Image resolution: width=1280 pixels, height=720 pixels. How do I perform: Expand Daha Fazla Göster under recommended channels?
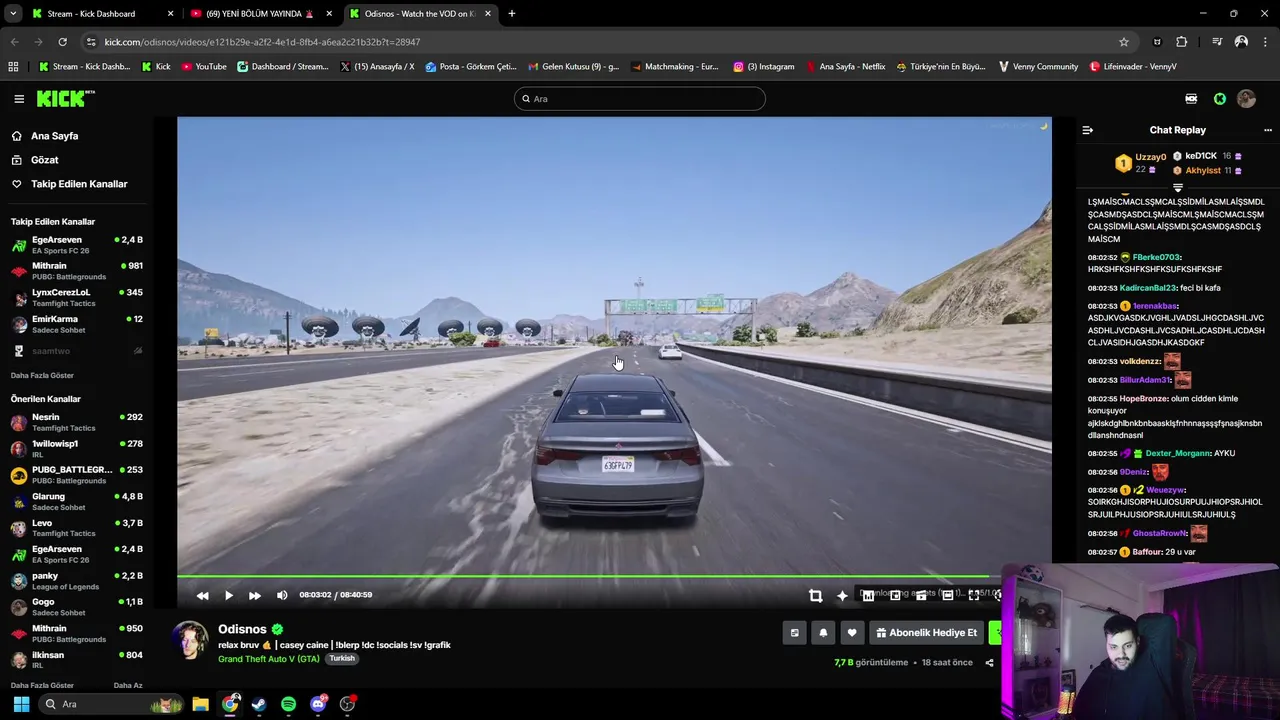(x=42, y=686)
